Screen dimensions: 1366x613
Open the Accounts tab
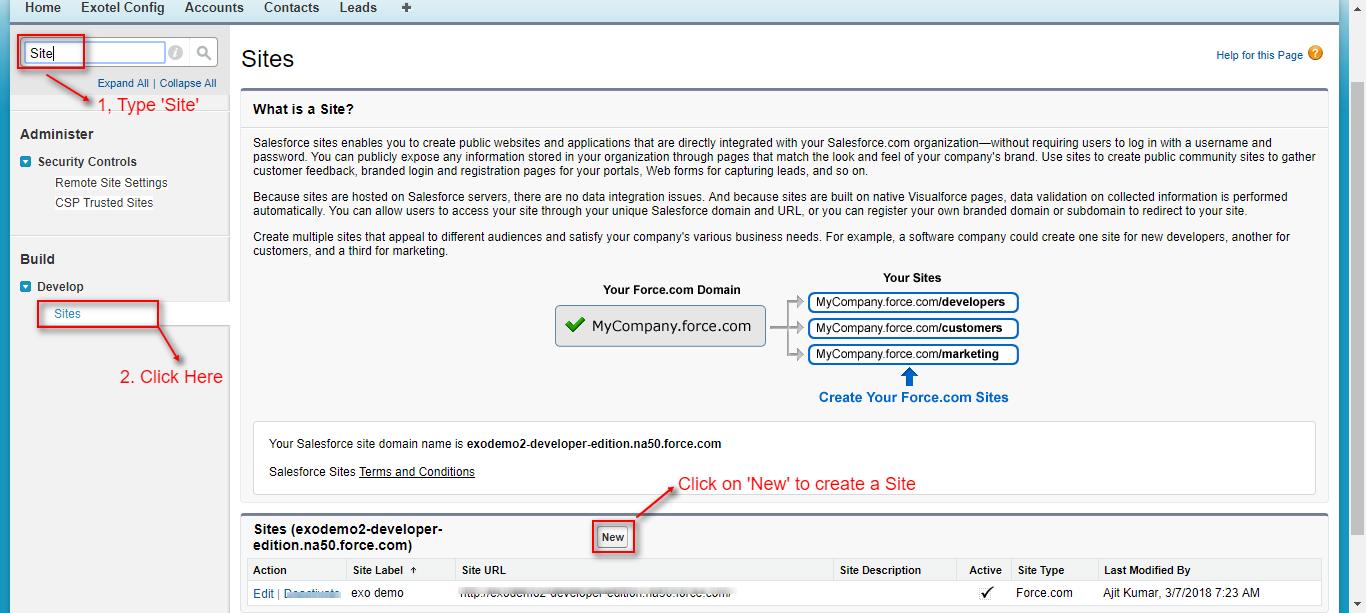click(x=214, y=8)
